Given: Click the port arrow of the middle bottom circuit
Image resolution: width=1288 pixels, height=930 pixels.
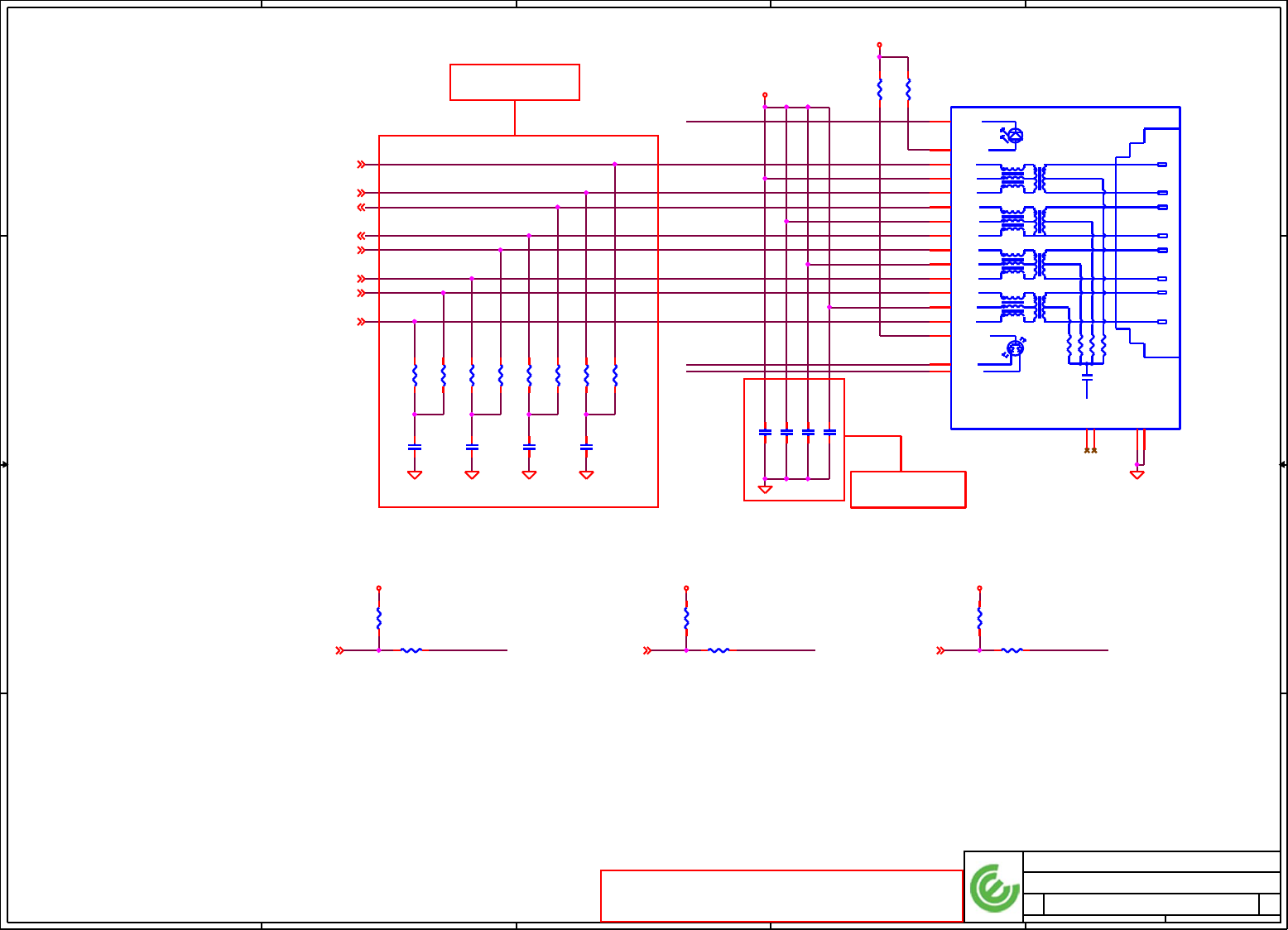Looking at the screenshot, I should [x=646, y=650].
